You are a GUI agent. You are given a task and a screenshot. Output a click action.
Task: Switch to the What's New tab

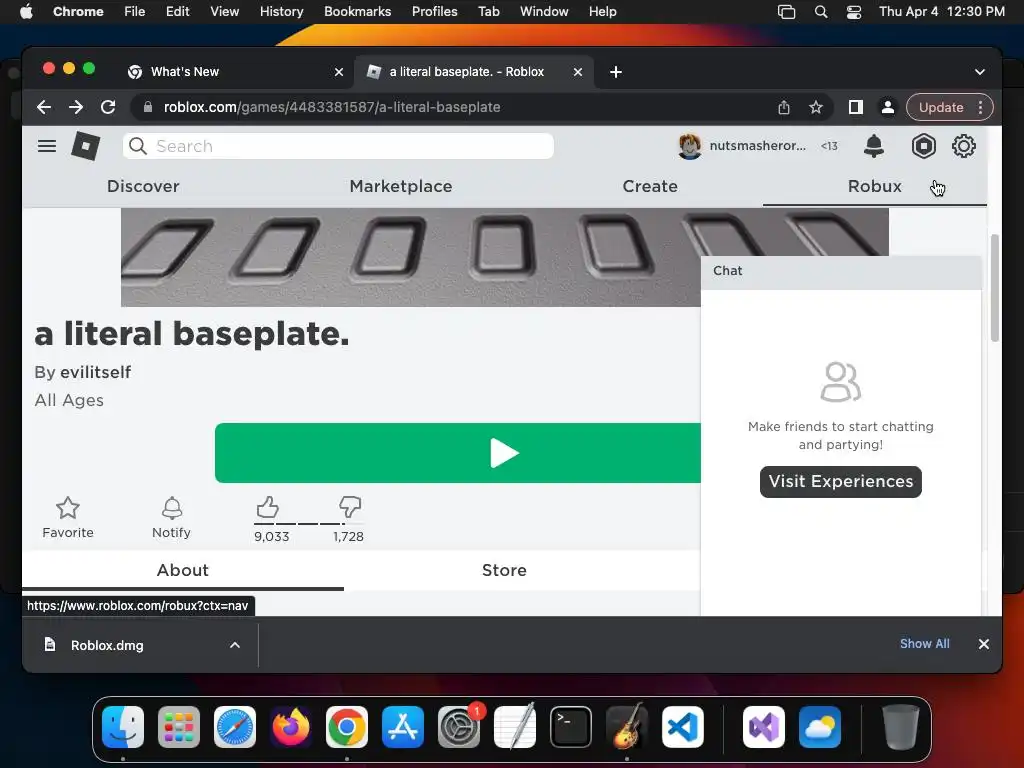point(235,72)
